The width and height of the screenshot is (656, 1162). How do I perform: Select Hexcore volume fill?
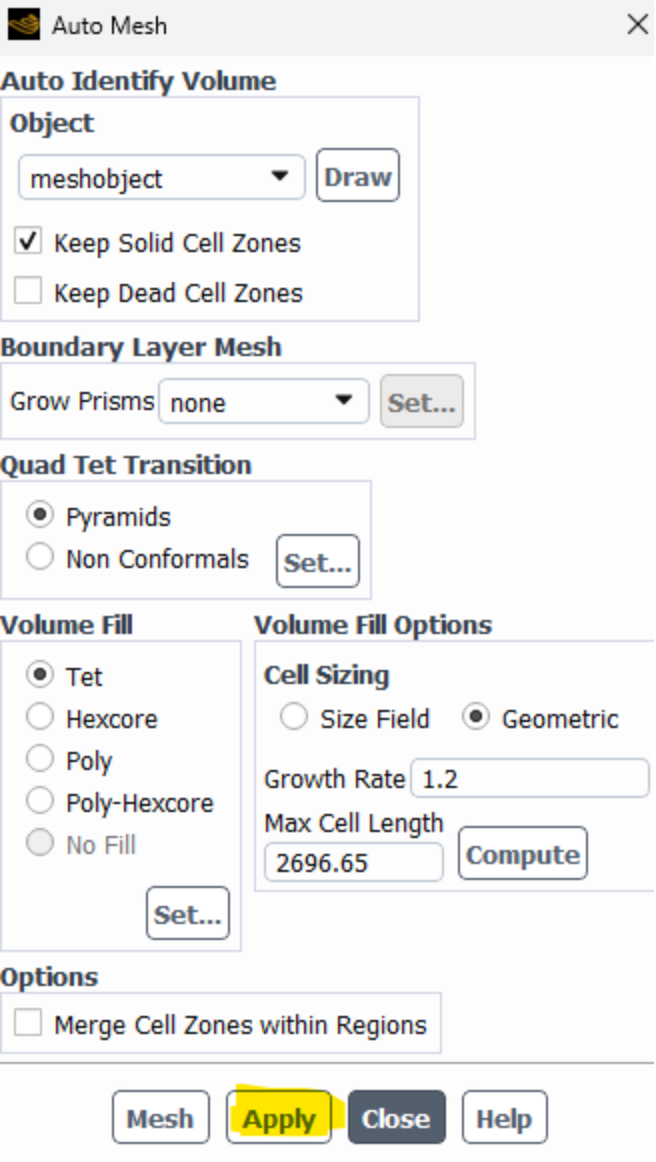pyautogui.click(x=41, y=718)
